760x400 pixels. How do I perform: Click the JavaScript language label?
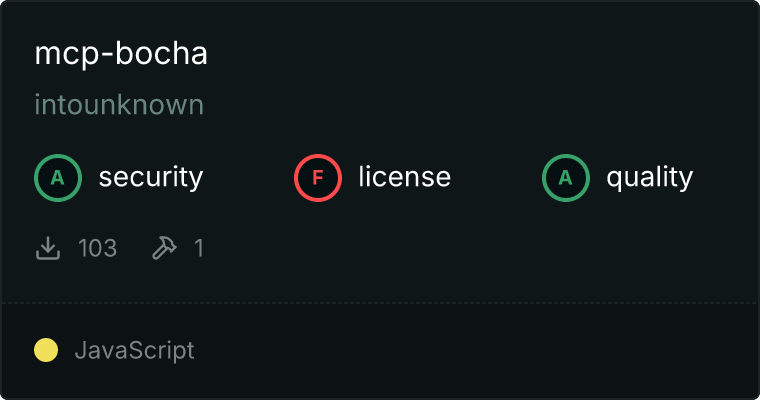click(x=134, y=350)
